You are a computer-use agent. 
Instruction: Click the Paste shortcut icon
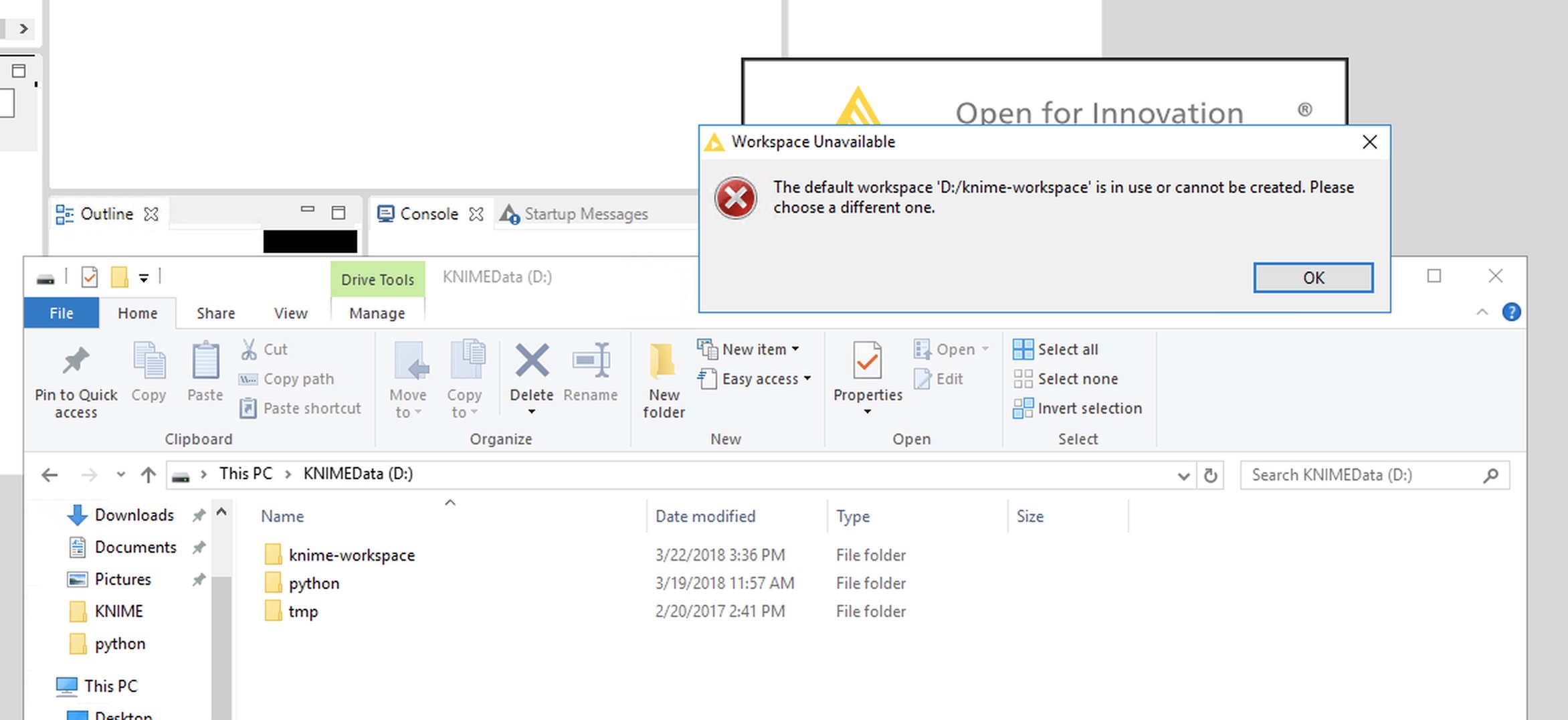300,408
